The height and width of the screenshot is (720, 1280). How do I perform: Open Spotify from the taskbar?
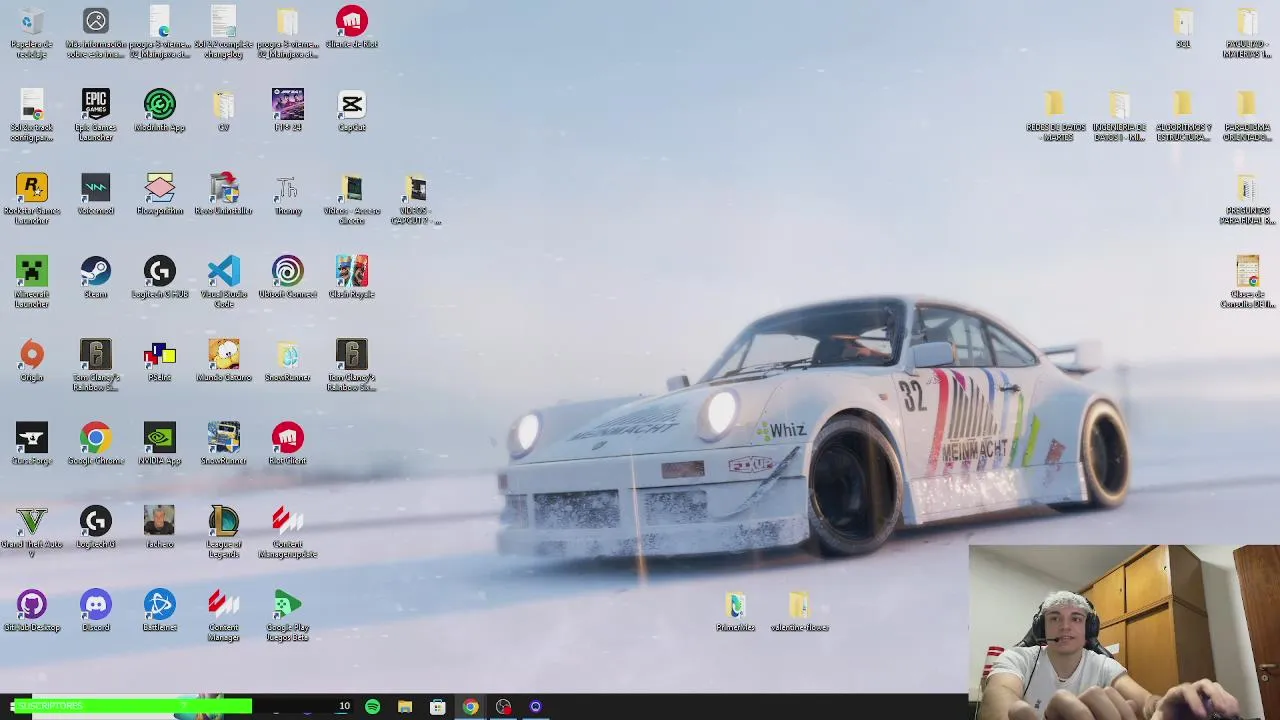coord(372,707)
